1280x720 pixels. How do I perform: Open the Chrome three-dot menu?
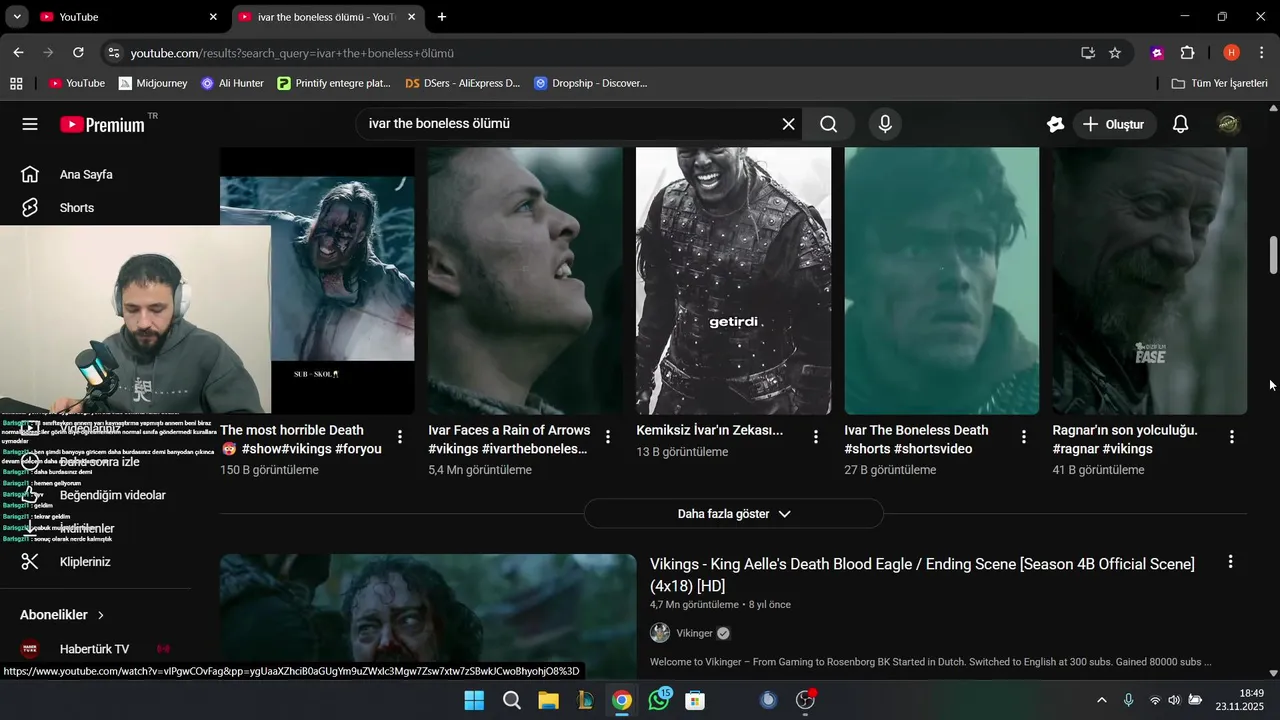(1261, 53)
